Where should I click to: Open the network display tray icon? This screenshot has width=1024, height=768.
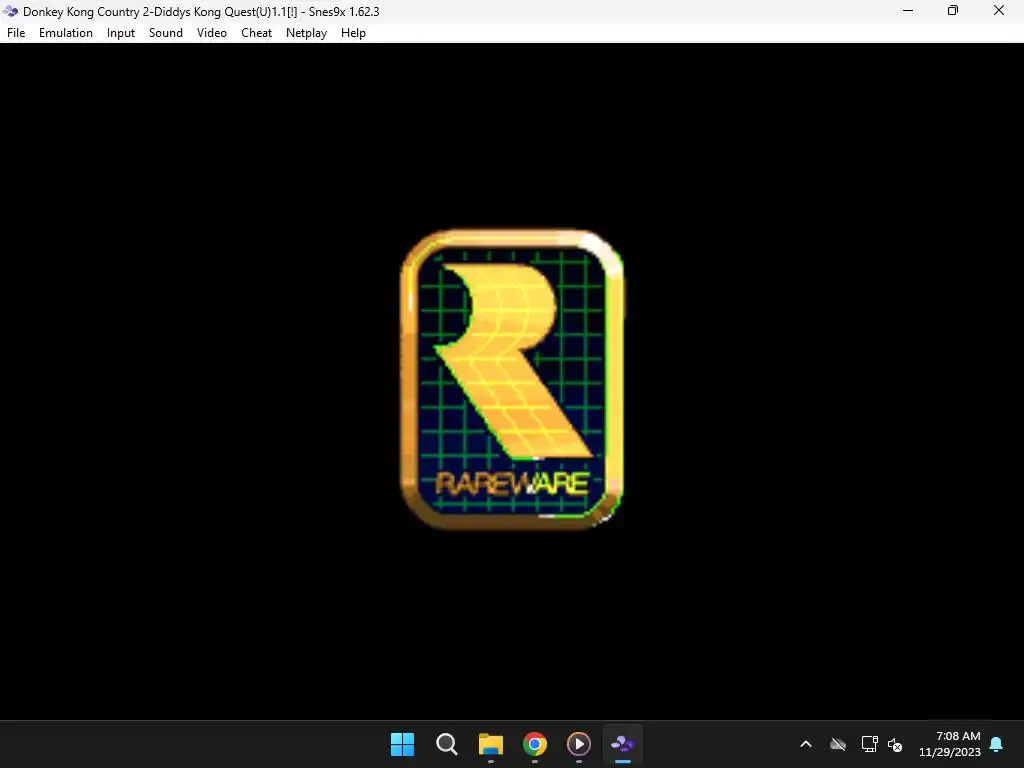tap(869, 744)
